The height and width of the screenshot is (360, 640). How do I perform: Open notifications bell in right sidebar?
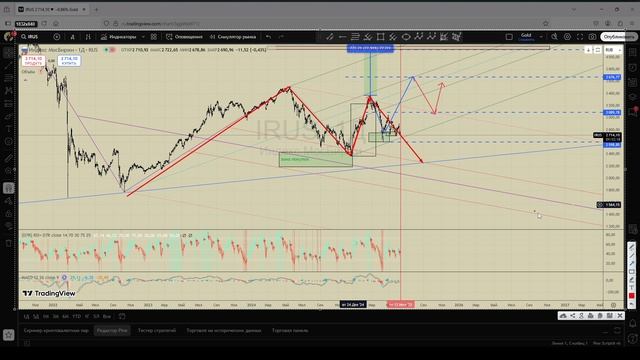coord(633,323)
